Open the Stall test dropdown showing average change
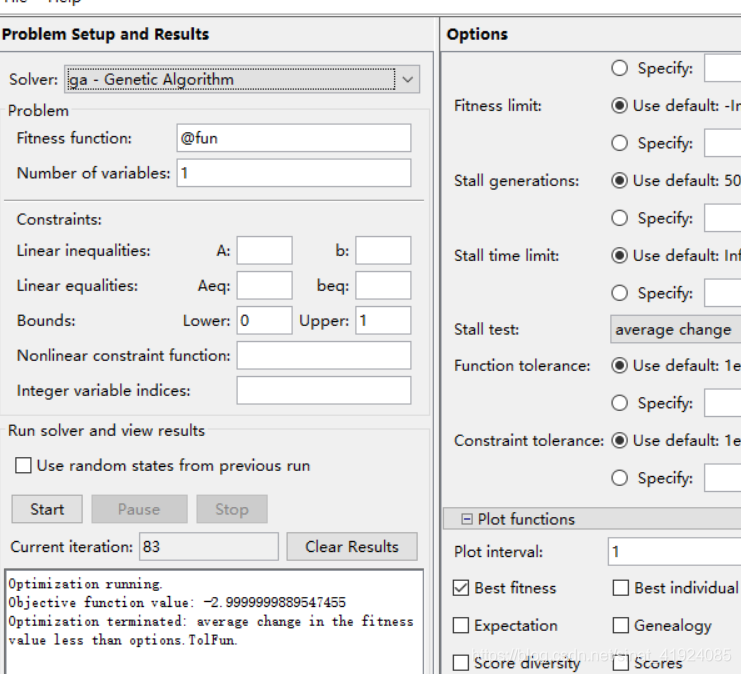 tap(676, 329)
